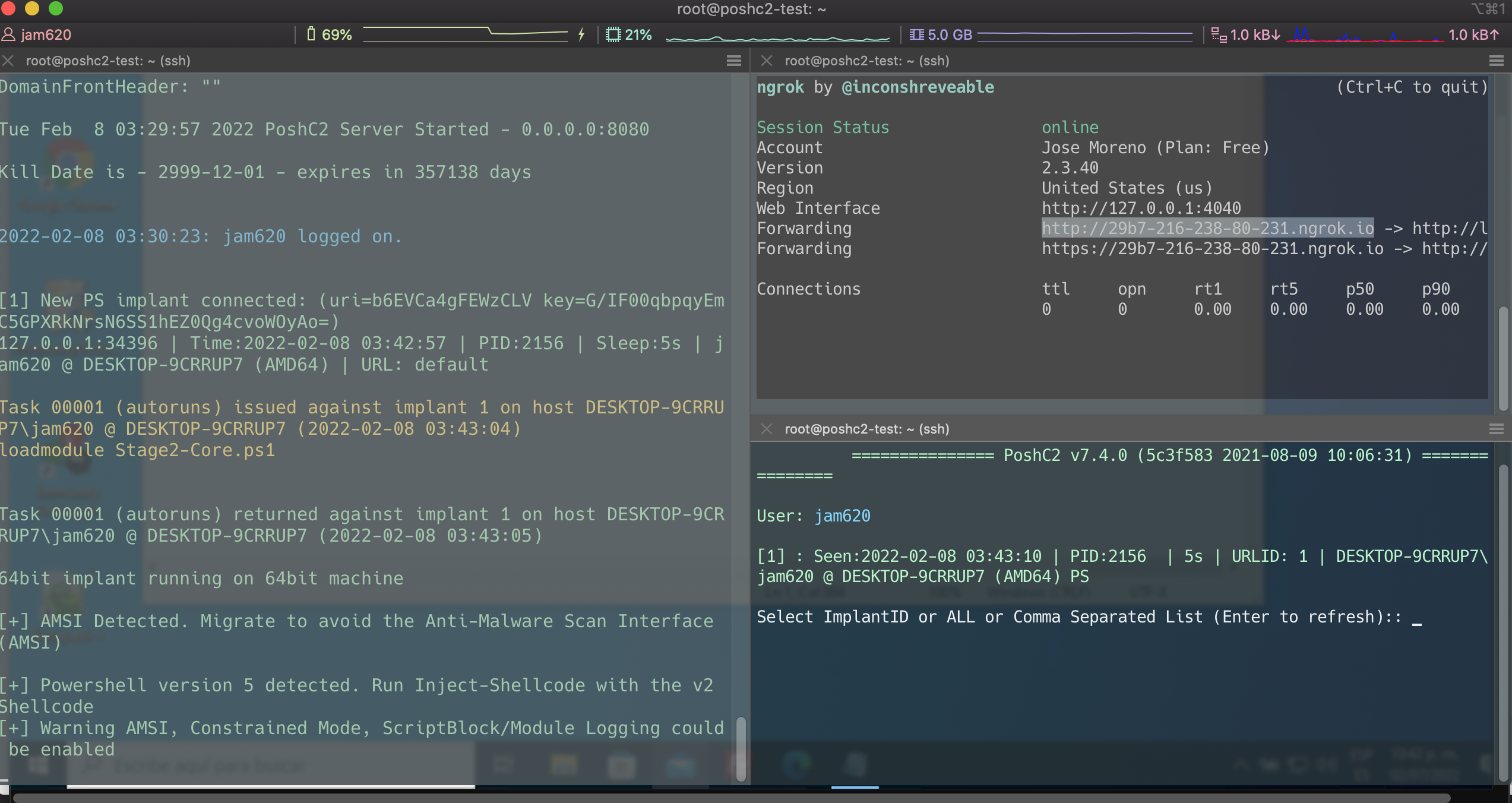
Task: Click the bottom-right pane title bar label
Action: coord(867,429)
